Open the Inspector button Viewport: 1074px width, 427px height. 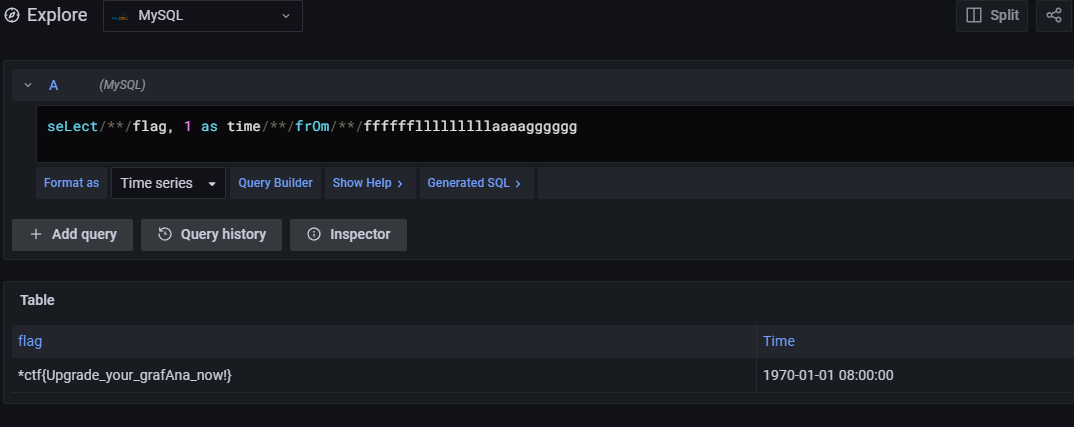(348, 234)
